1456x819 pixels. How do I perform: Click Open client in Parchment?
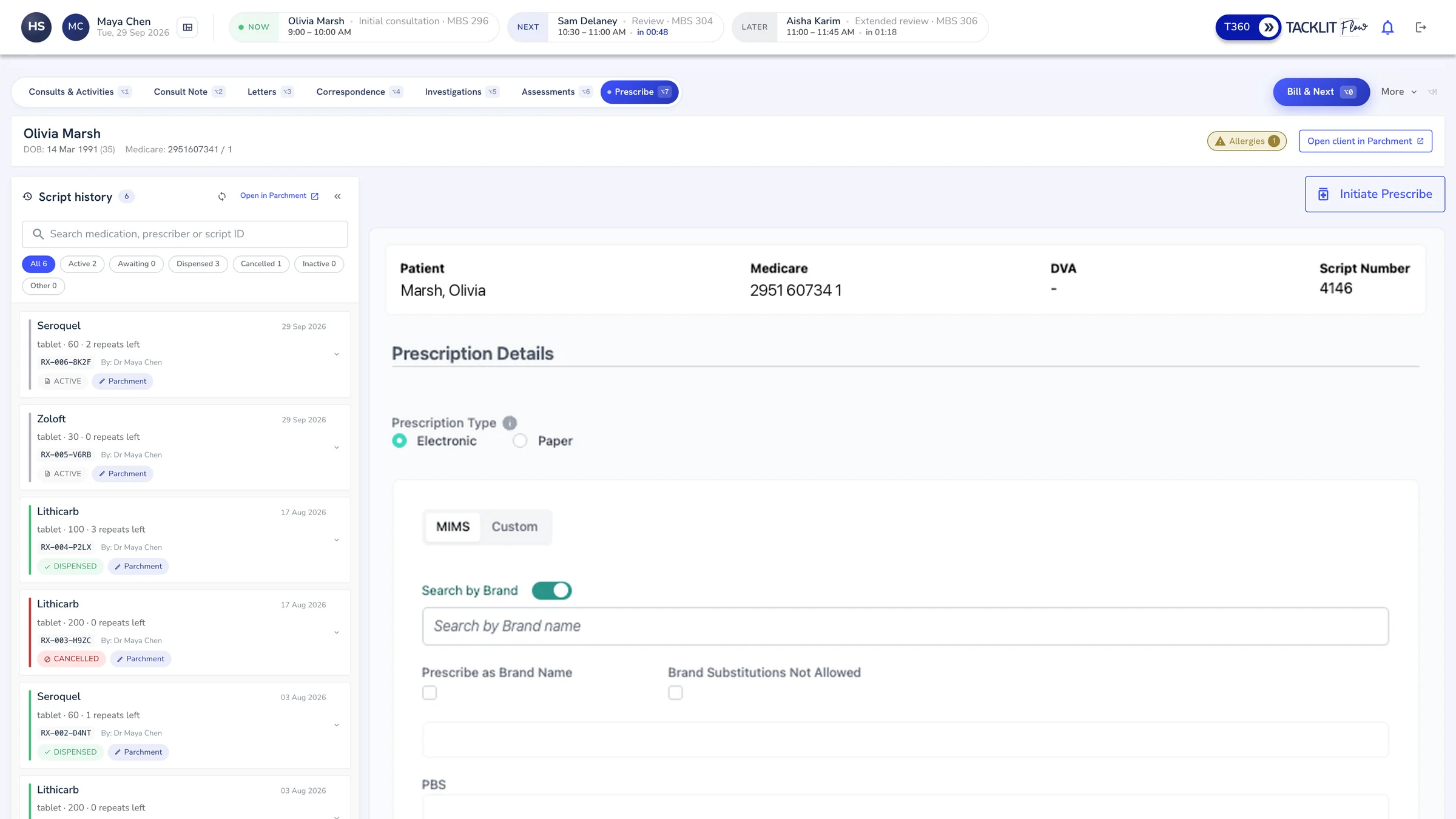pos(1366,141)
